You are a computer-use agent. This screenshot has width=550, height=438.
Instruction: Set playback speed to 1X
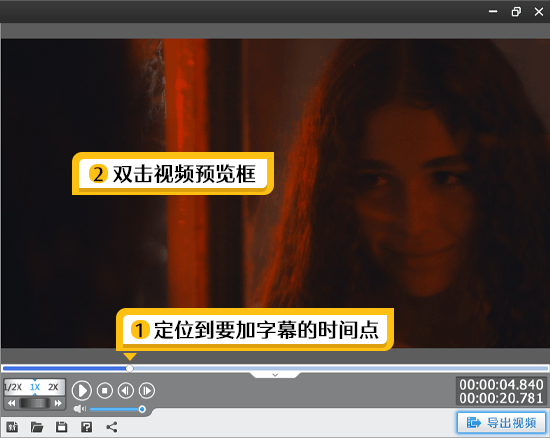click(35, 387)
